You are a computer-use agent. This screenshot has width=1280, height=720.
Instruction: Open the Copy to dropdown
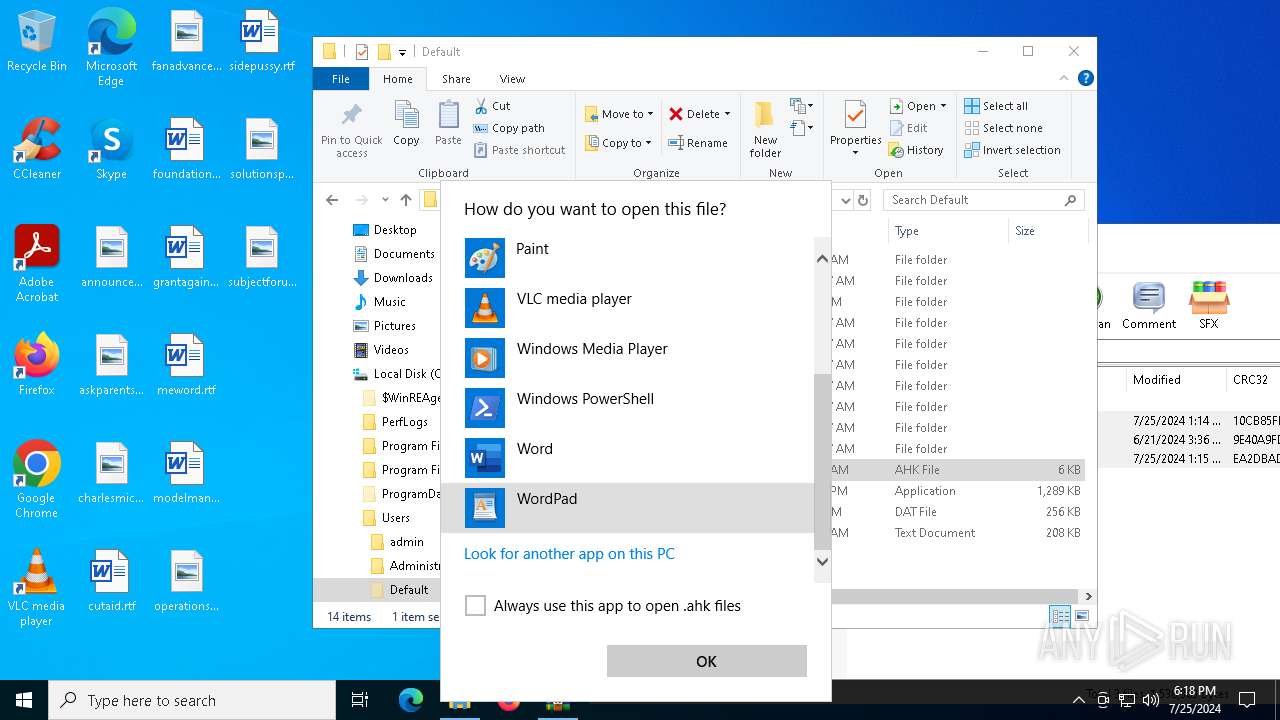click(619, 143)
